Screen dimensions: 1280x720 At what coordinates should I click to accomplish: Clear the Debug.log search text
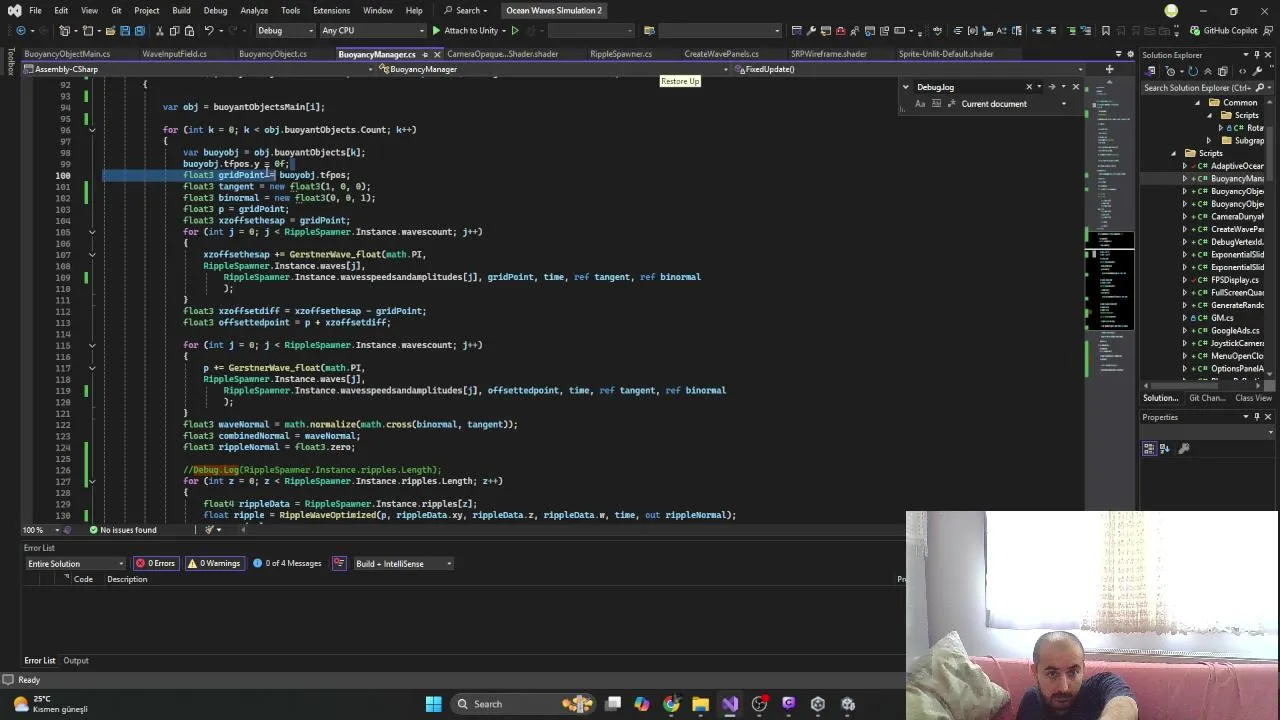[1029, 87]
